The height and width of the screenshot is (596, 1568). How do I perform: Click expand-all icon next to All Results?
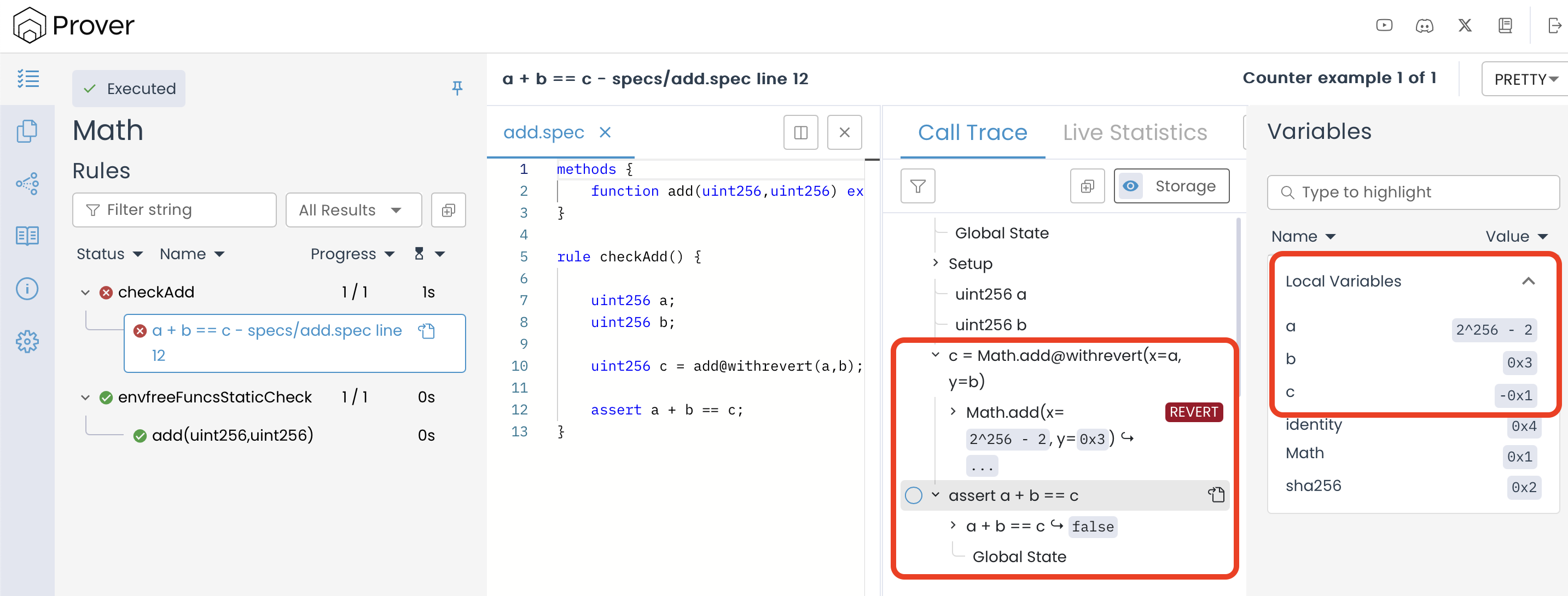[x=449, y=211]
